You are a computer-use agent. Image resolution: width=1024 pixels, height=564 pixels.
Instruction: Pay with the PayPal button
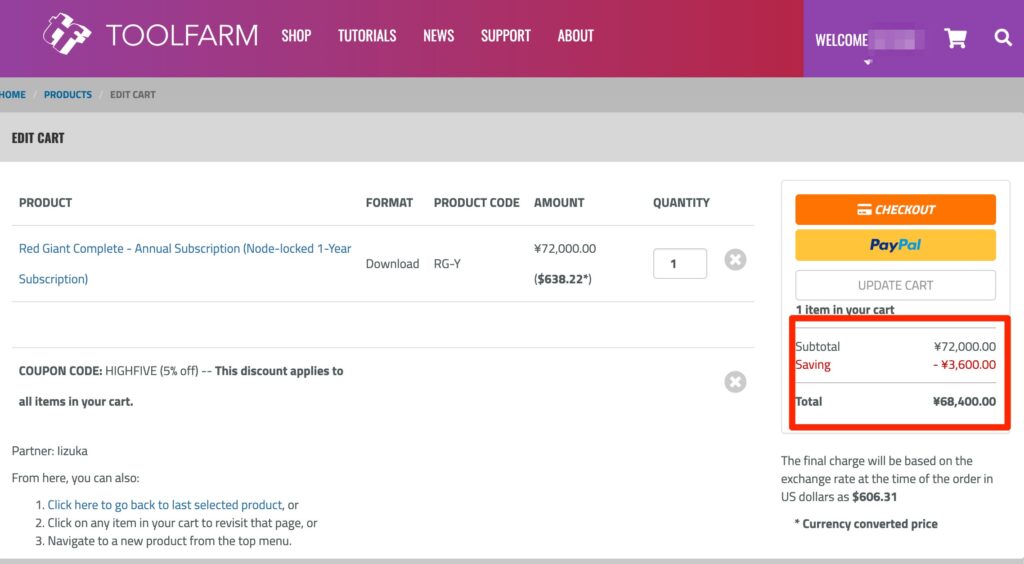click(895, 245)
